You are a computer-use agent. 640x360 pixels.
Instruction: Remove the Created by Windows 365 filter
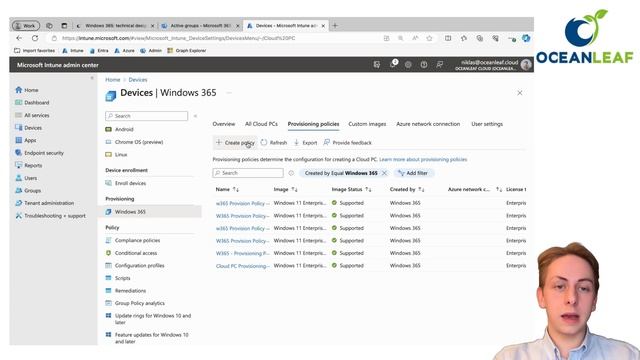(x=384, y=173)
